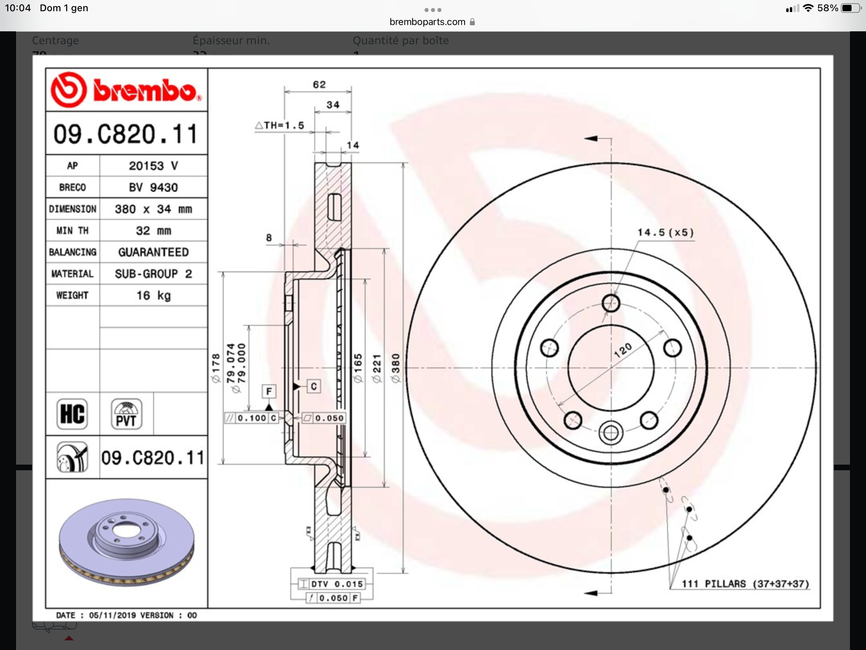
Task: Tap the multitasking three-dots icon
Action: [x=432, y=10]
